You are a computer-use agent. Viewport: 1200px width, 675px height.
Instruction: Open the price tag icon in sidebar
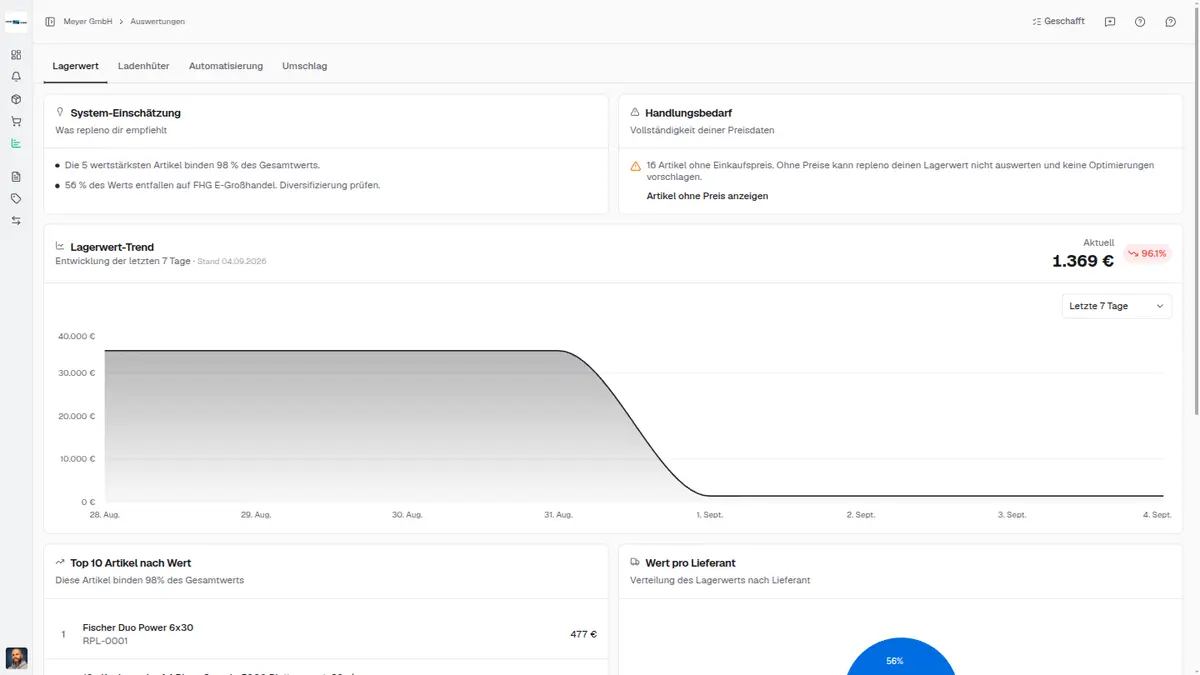(x=16, y=199)
